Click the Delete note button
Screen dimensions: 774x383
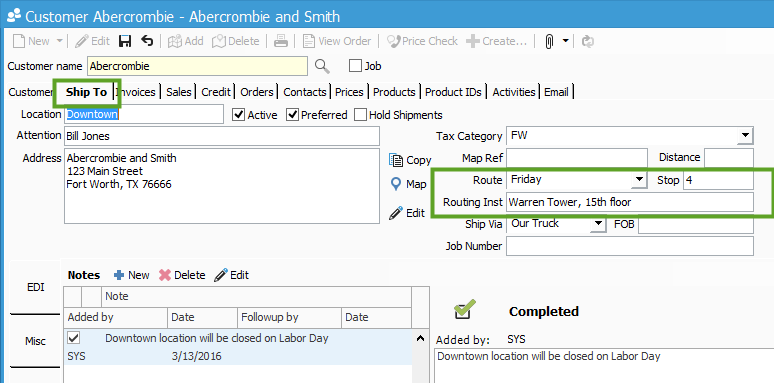182,275
